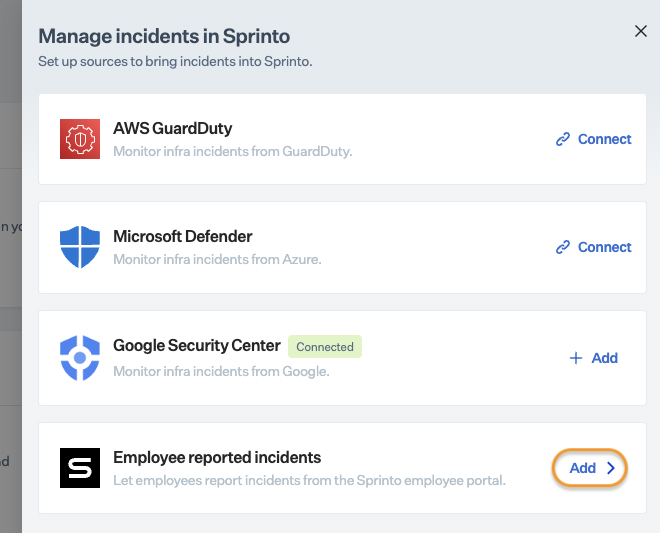660x533 pixels.
Task: Select the Employee reported incidents title
Action: tap(217, 457)
